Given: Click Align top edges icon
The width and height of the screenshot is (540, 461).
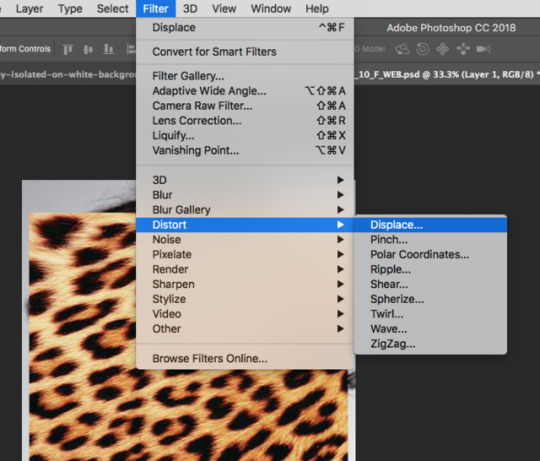Looking at the screenshot, I should pyautogui.click(x=68, y=49).
